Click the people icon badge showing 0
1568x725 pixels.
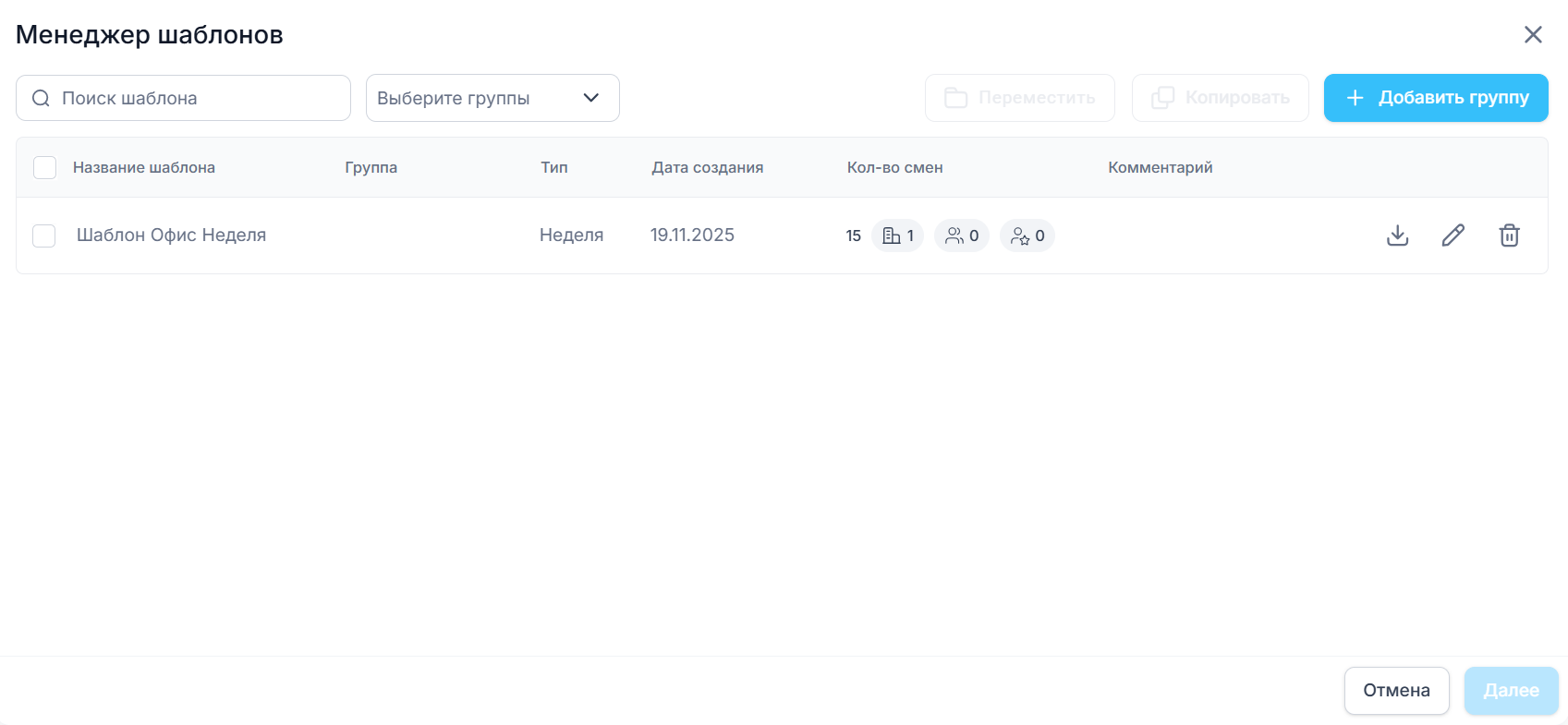[962, 236]
